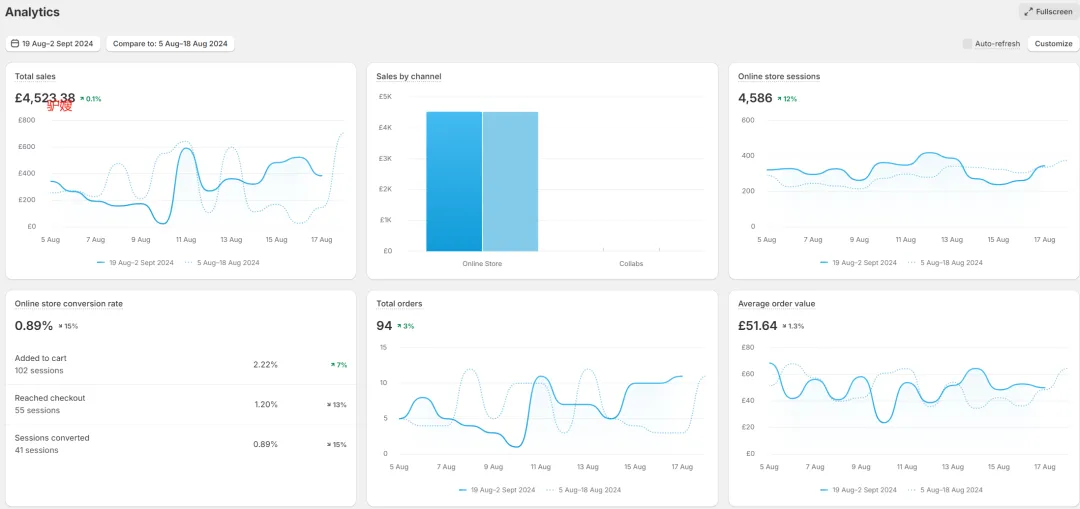Click the 1.3% decrease indicator on Average order value

point(792,326)
